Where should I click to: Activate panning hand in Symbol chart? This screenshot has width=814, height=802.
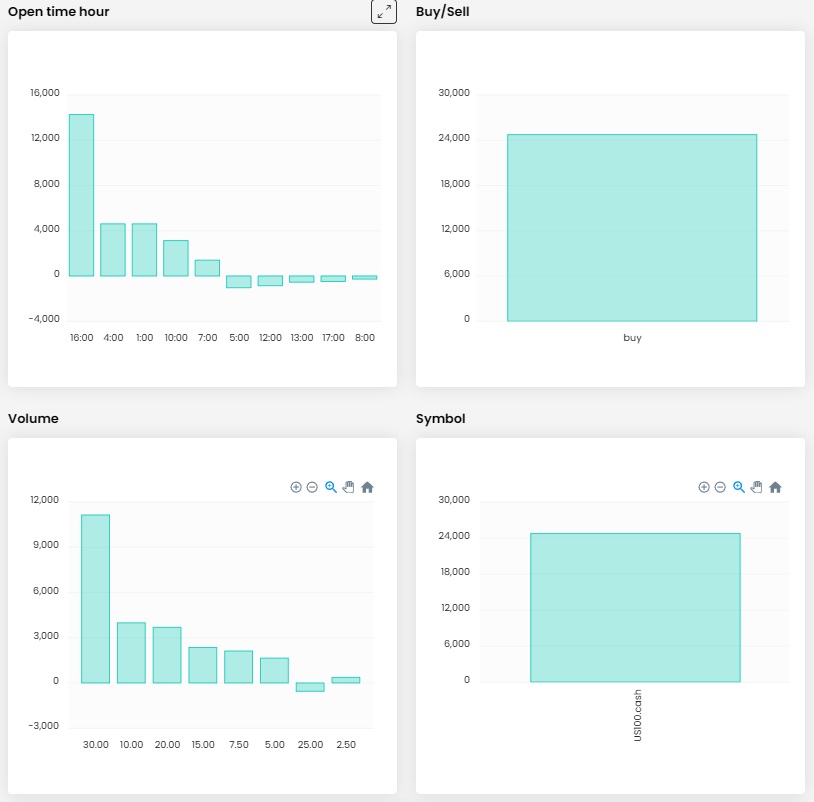[x=756, y=487]
